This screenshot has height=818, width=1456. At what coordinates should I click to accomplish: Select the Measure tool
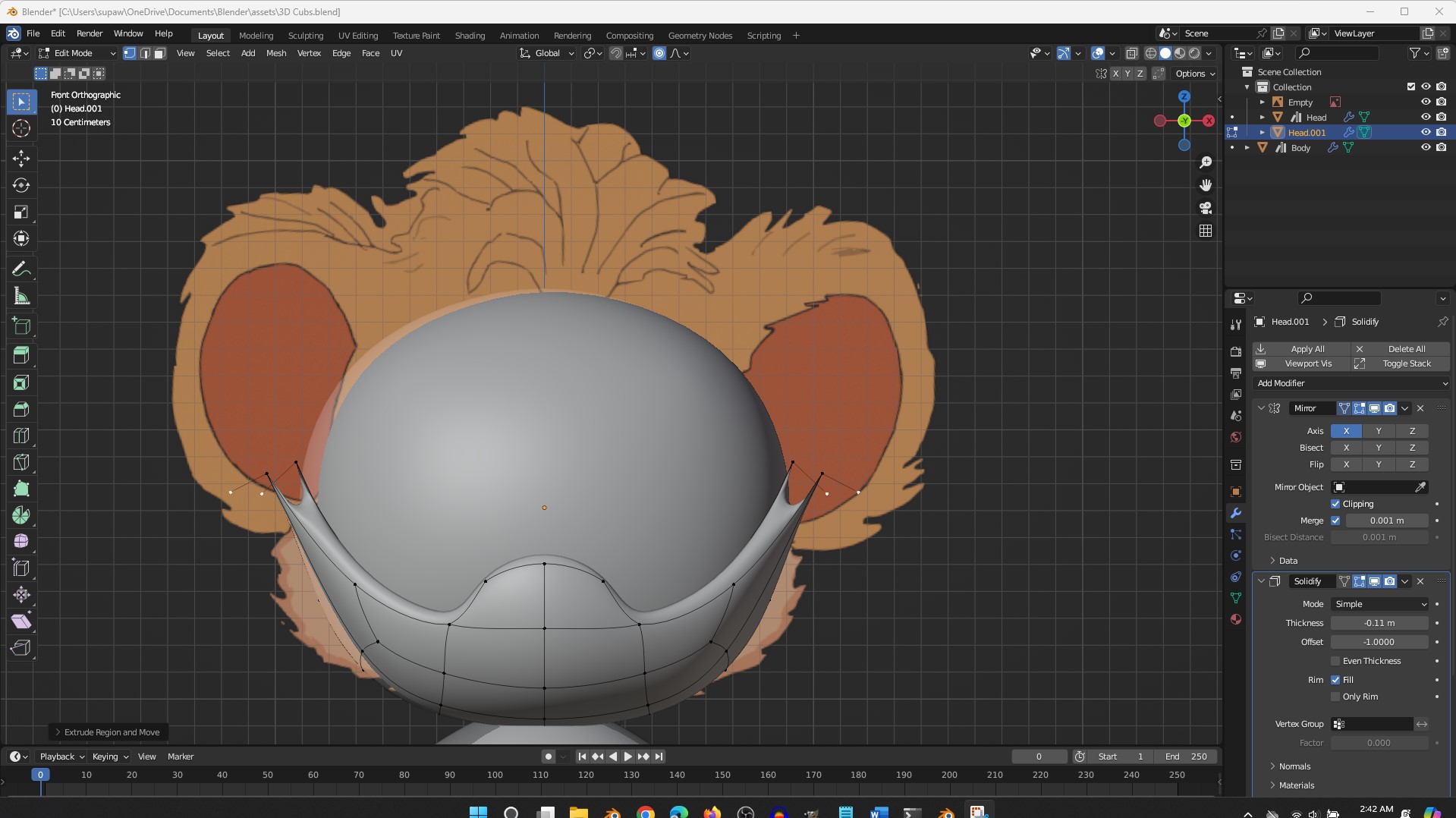pos(21,297)
